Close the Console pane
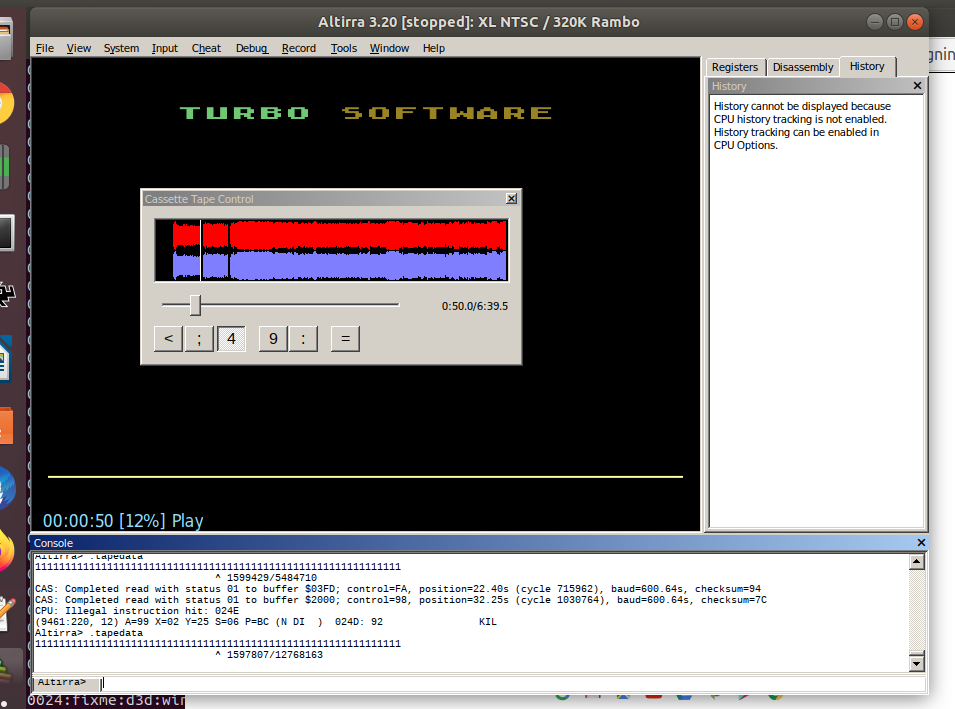 (x=921, y=543)
